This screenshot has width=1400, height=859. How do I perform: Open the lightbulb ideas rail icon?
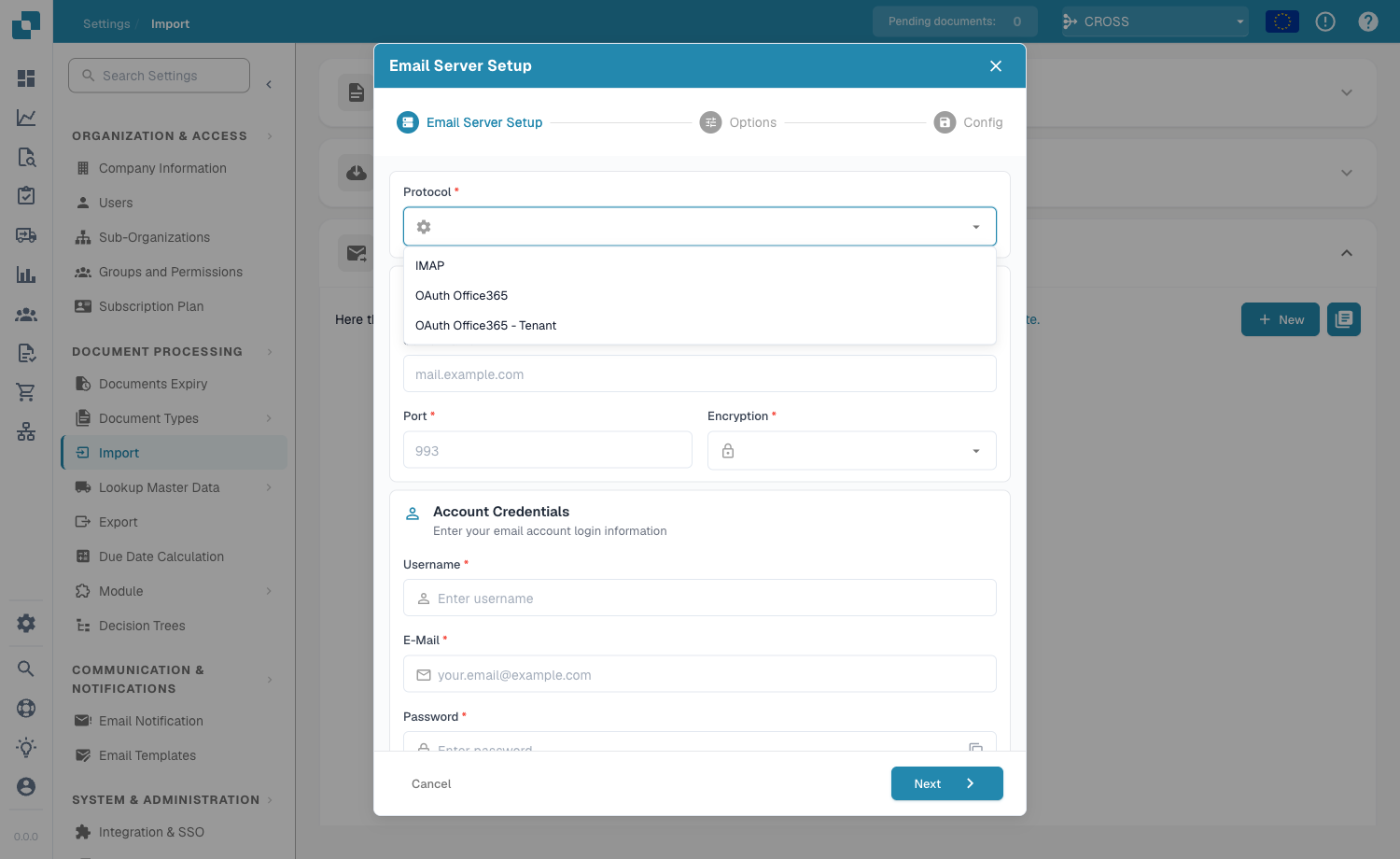click(26, 747)
